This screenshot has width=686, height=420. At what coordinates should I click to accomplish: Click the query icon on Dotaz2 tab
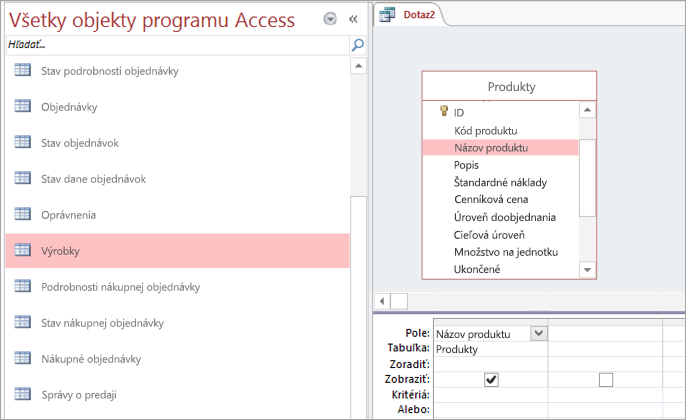point(387,15)
